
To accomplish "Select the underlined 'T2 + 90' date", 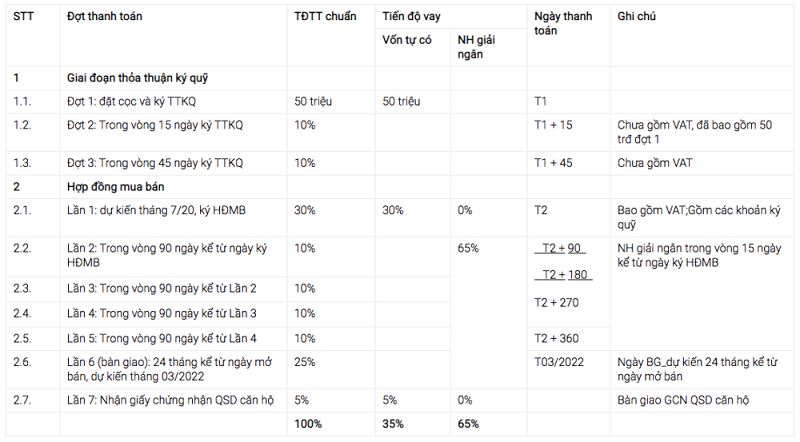I will 563,248.
